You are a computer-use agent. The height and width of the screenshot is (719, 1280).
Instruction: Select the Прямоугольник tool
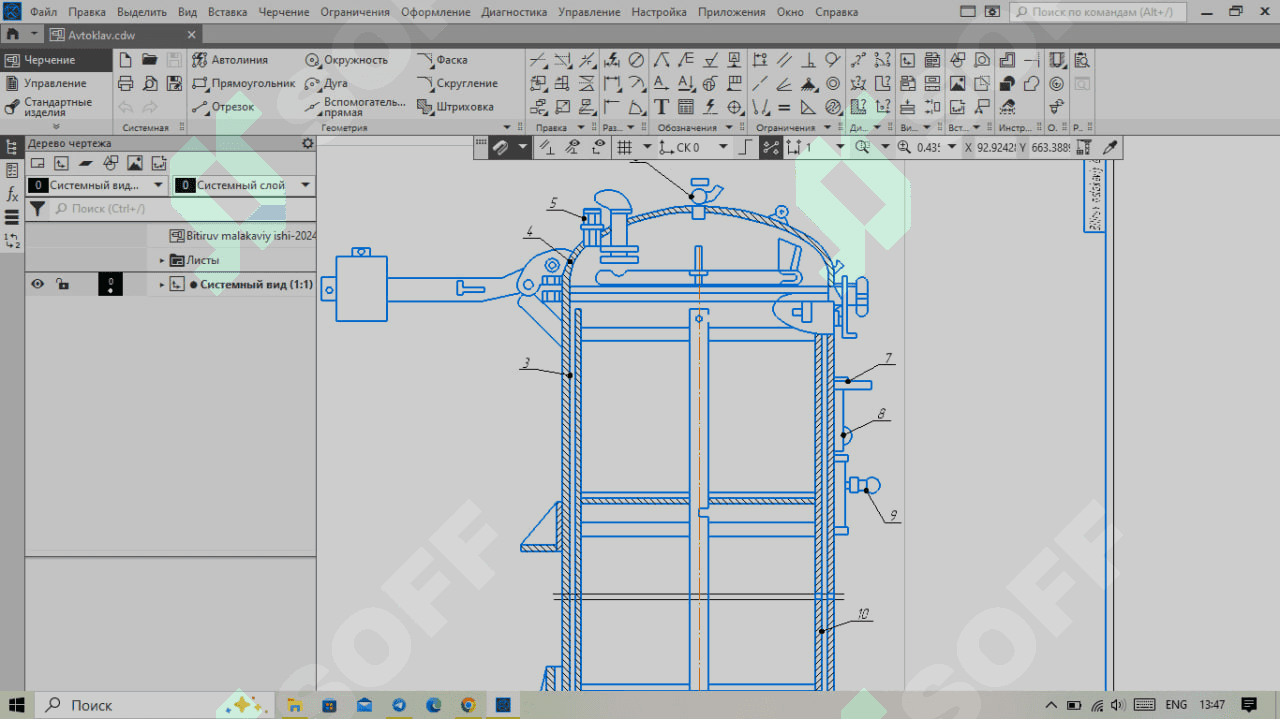coord(243,83)
